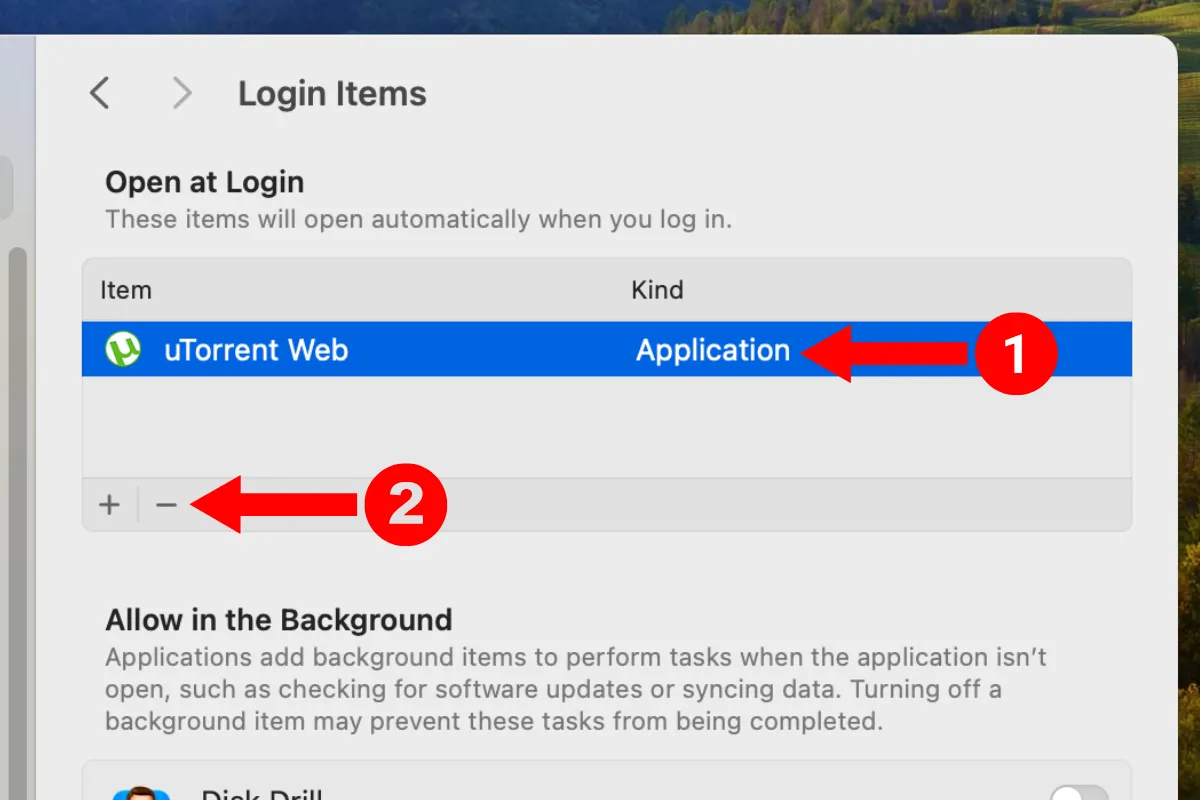
Task: Click the forward chevron arrow
Action: click(181, 94)
